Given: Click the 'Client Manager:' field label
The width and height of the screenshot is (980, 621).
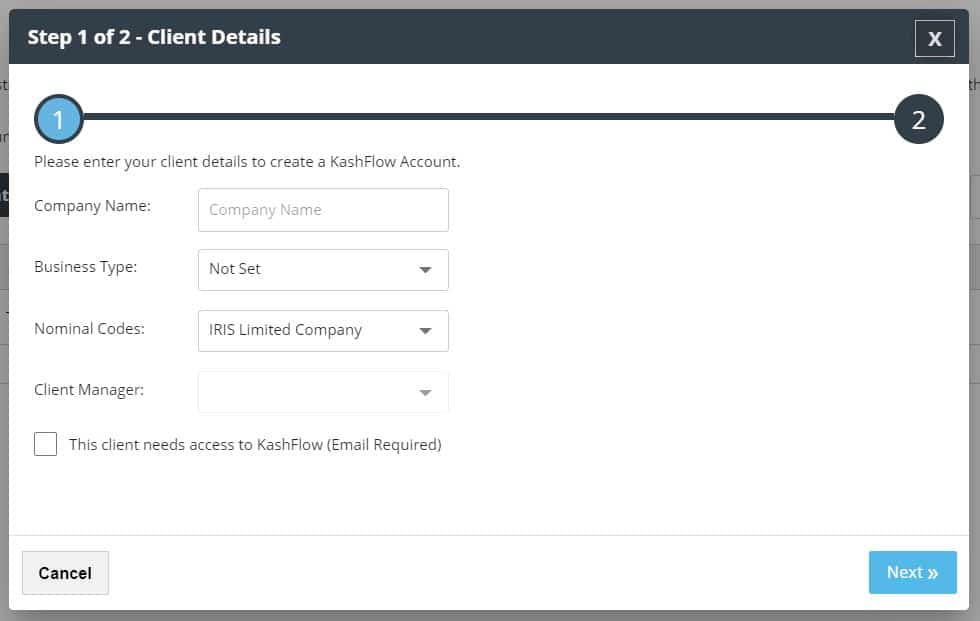Looking at the screenshot, I should [89, 389].
